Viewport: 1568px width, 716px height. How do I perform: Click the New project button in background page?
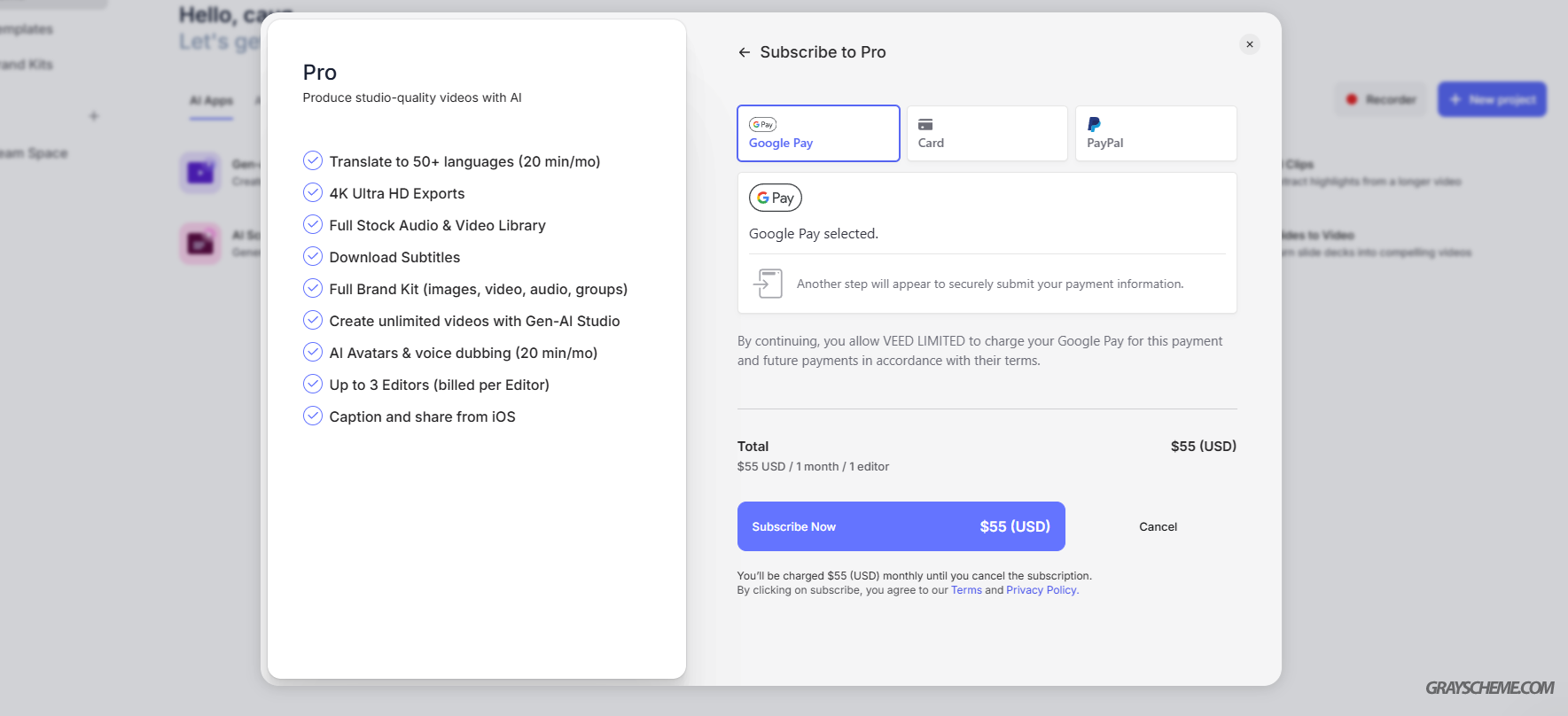pyautogui.click(x=1492, y=99)
